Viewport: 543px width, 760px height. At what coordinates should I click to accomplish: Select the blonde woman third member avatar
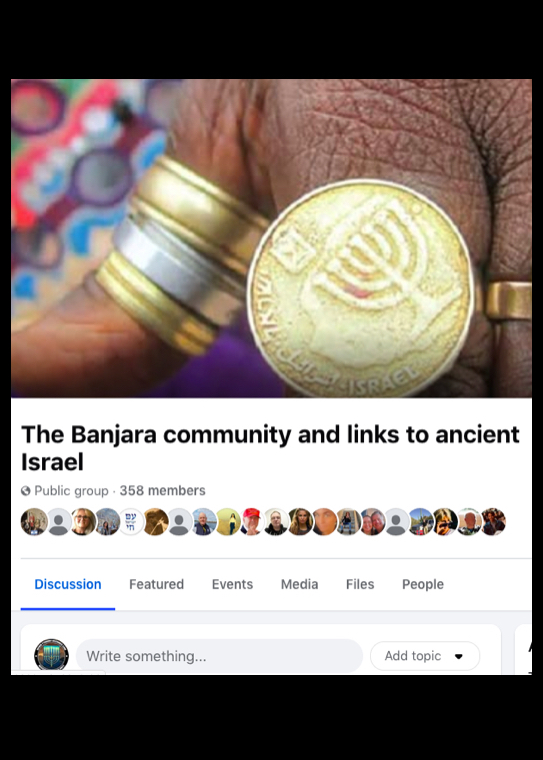coord(82,522)
